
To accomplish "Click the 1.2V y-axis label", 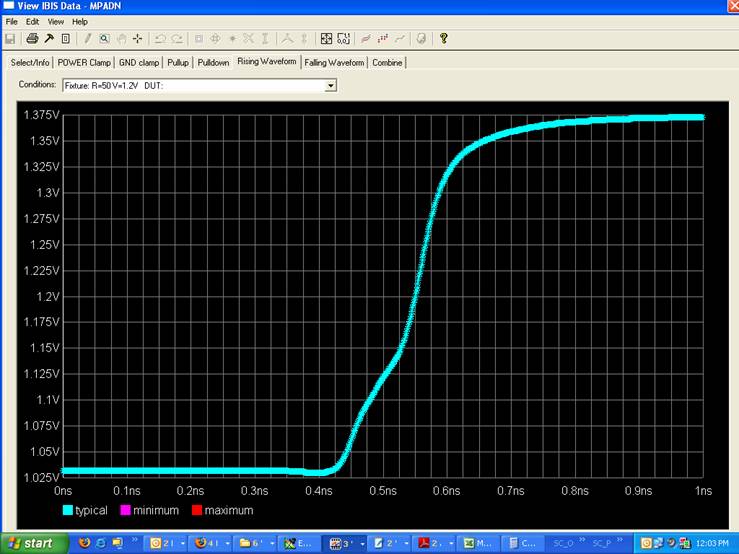I will (x=48, y=297).
